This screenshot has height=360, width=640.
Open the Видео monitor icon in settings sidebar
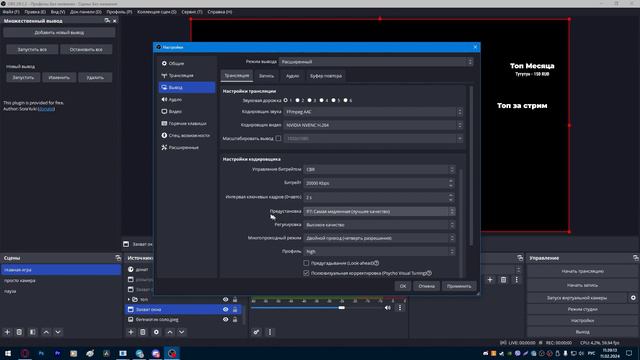[164, 111]
